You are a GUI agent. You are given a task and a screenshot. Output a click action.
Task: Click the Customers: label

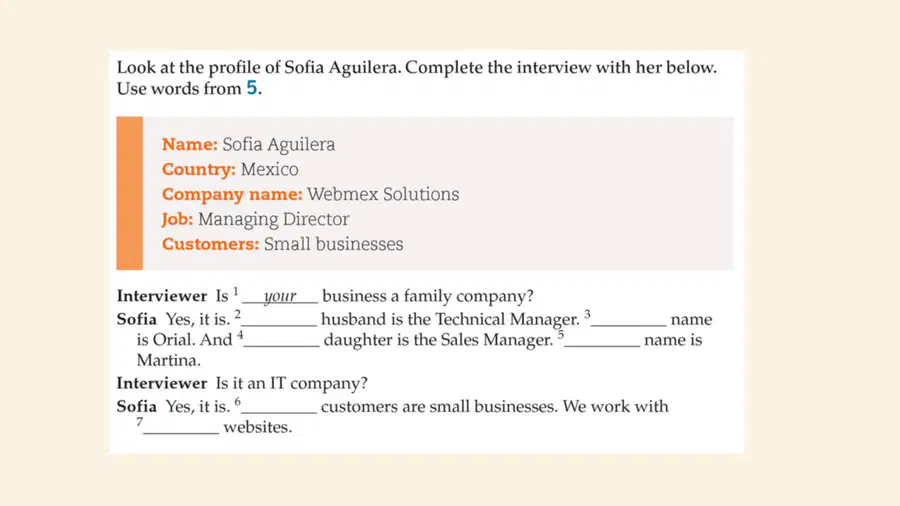[211, 244]
